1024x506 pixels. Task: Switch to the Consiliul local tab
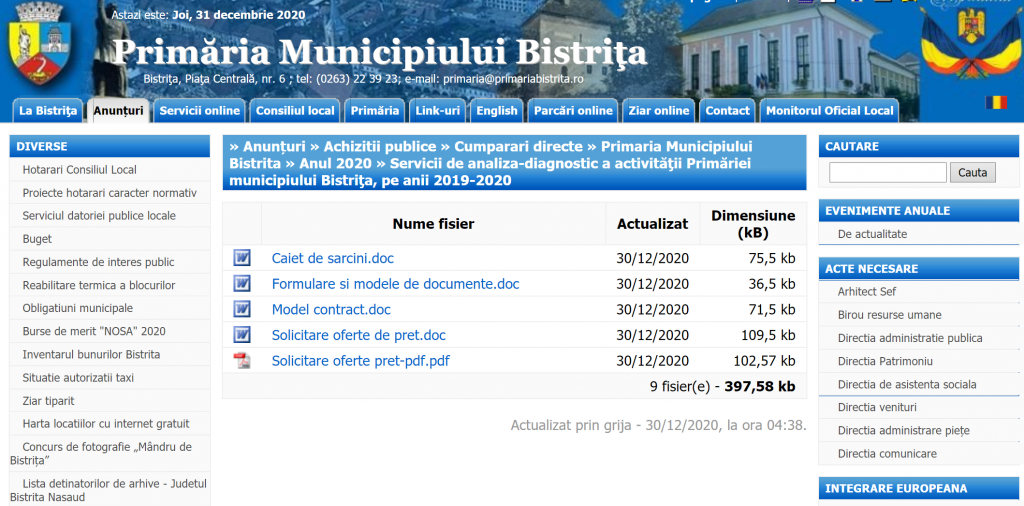(294, 111)
